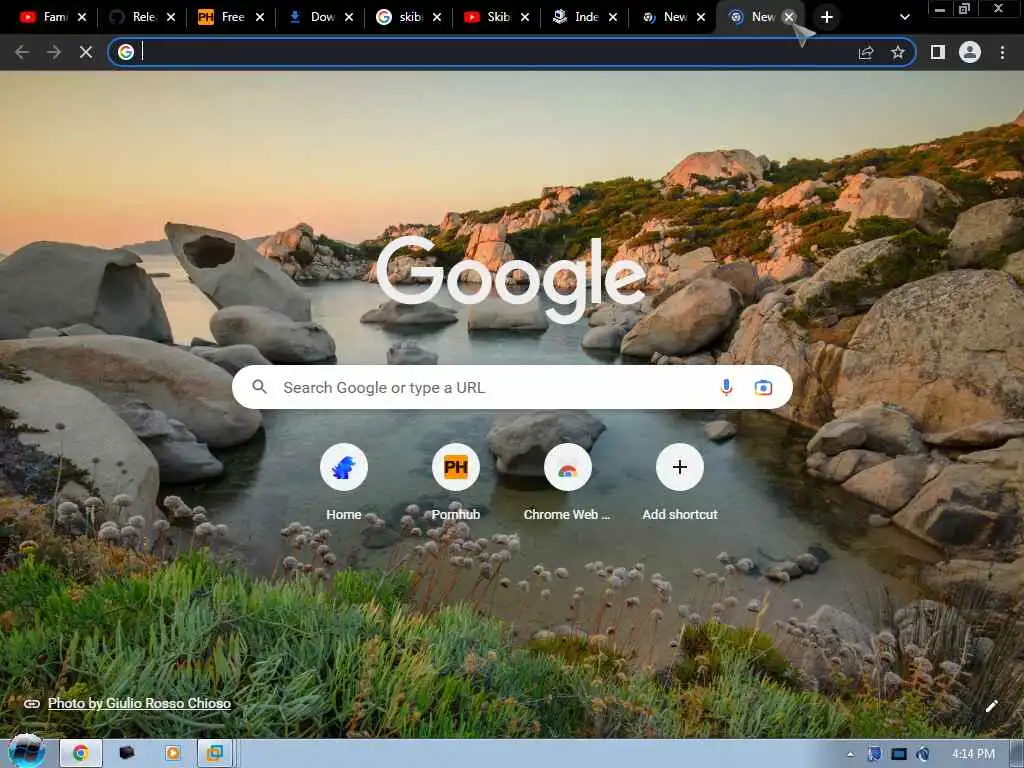Close the active New tab
The height and width of the screenshot is (768, 1024).
pyautogui.click(x=789, y=17)
